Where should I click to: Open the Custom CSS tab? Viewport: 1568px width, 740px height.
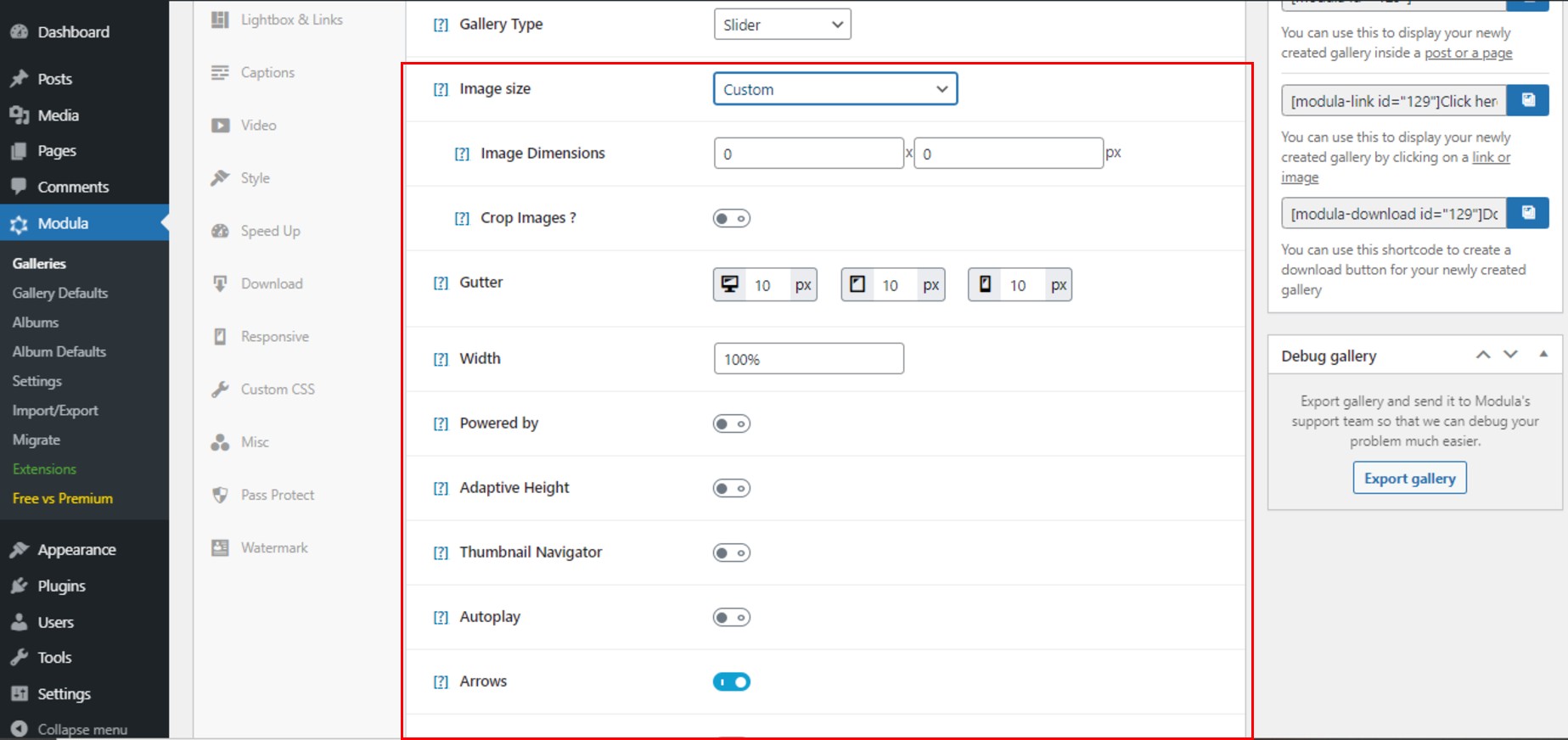[x=278, y=390]
